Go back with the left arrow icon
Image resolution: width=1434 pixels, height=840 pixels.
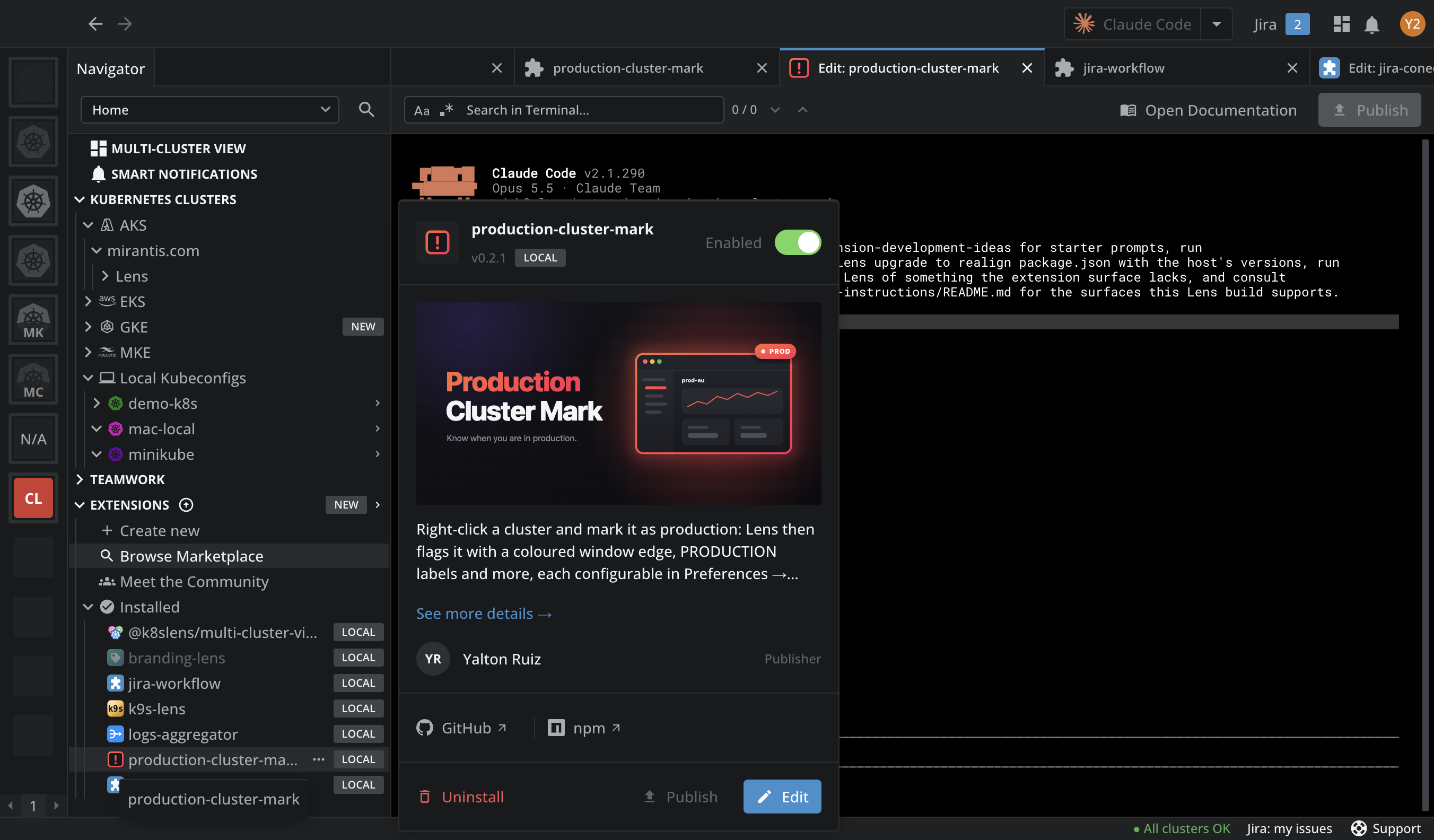pyautogui.click(x=95, y=24)
